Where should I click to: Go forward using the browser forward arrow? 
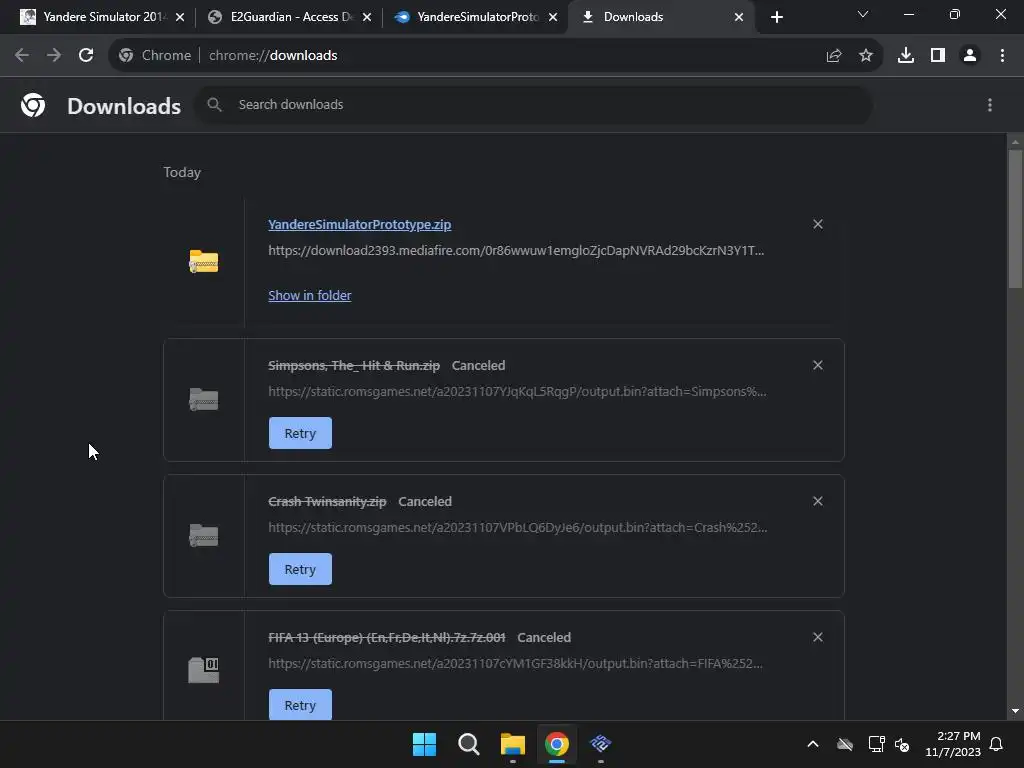[54, 56]
